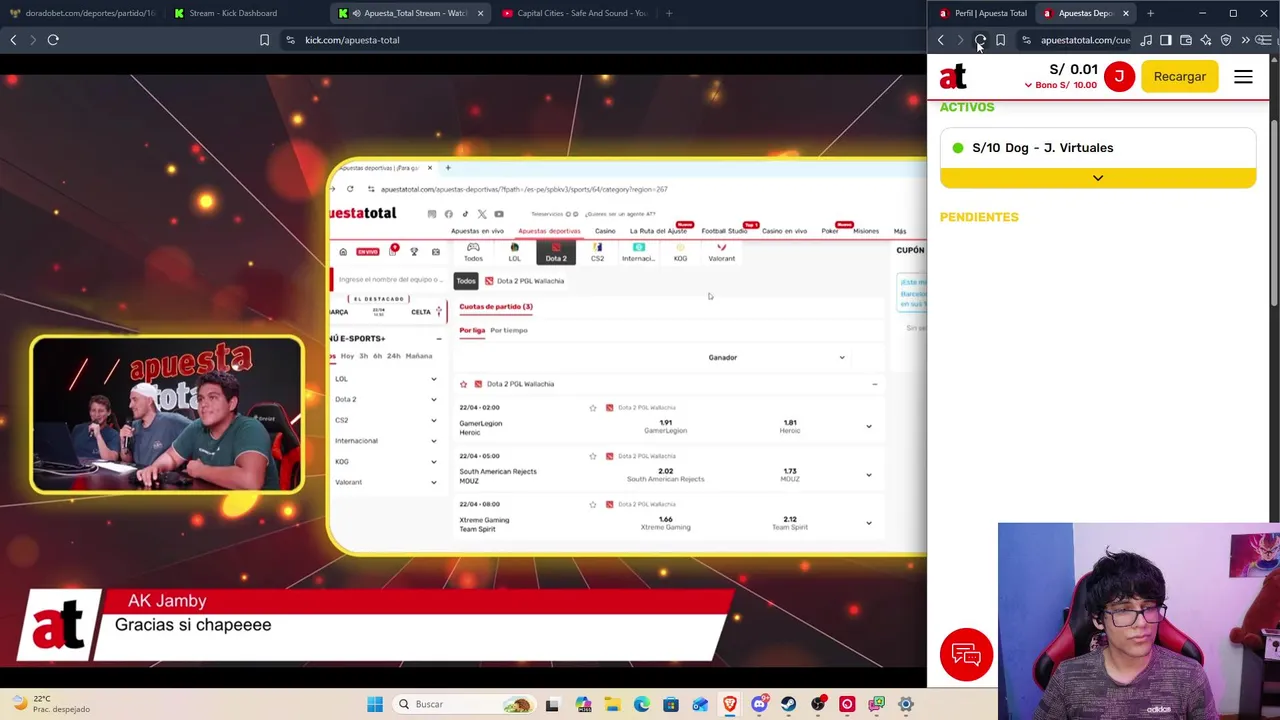Bet on MOUZ at 1.73 odds

(790, 474)
